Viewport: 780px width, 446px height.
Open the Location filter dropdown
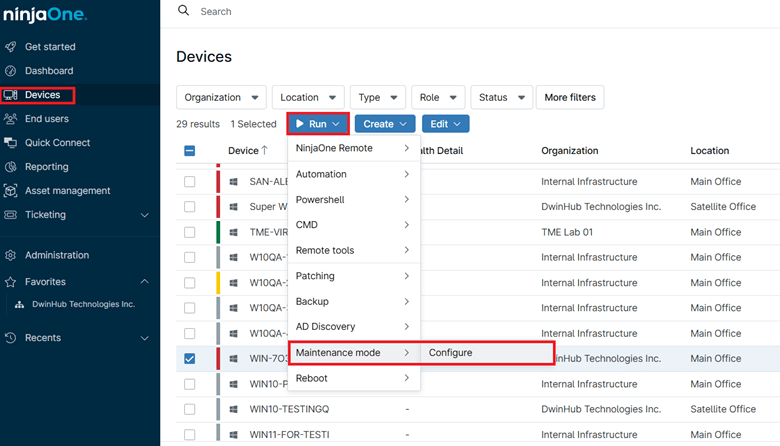[308, 97]
